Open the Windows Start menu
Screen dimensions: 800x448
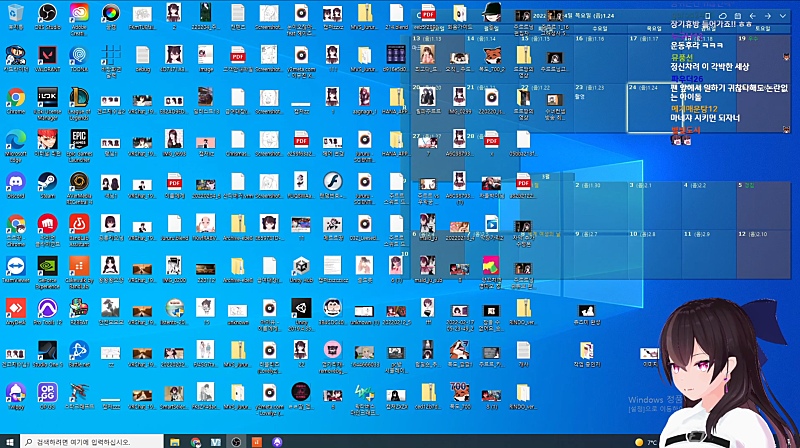tap(10, 442)
